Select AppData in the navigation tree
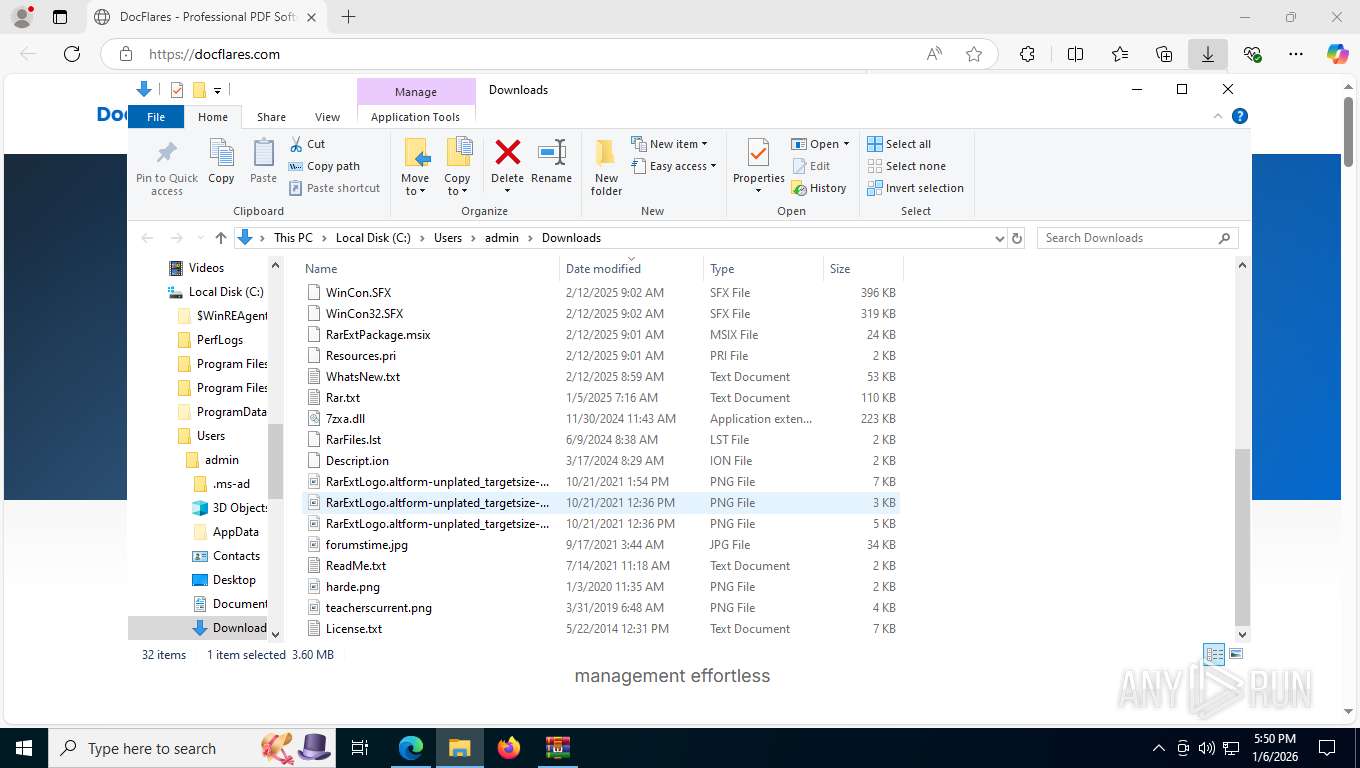1360x768 pixels. (x=236, y=532)
